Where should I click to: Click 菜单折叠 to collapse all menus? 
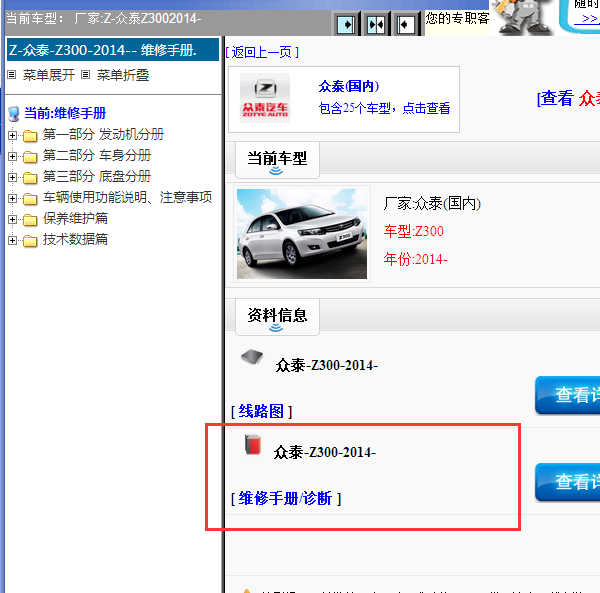pos(123,75)
